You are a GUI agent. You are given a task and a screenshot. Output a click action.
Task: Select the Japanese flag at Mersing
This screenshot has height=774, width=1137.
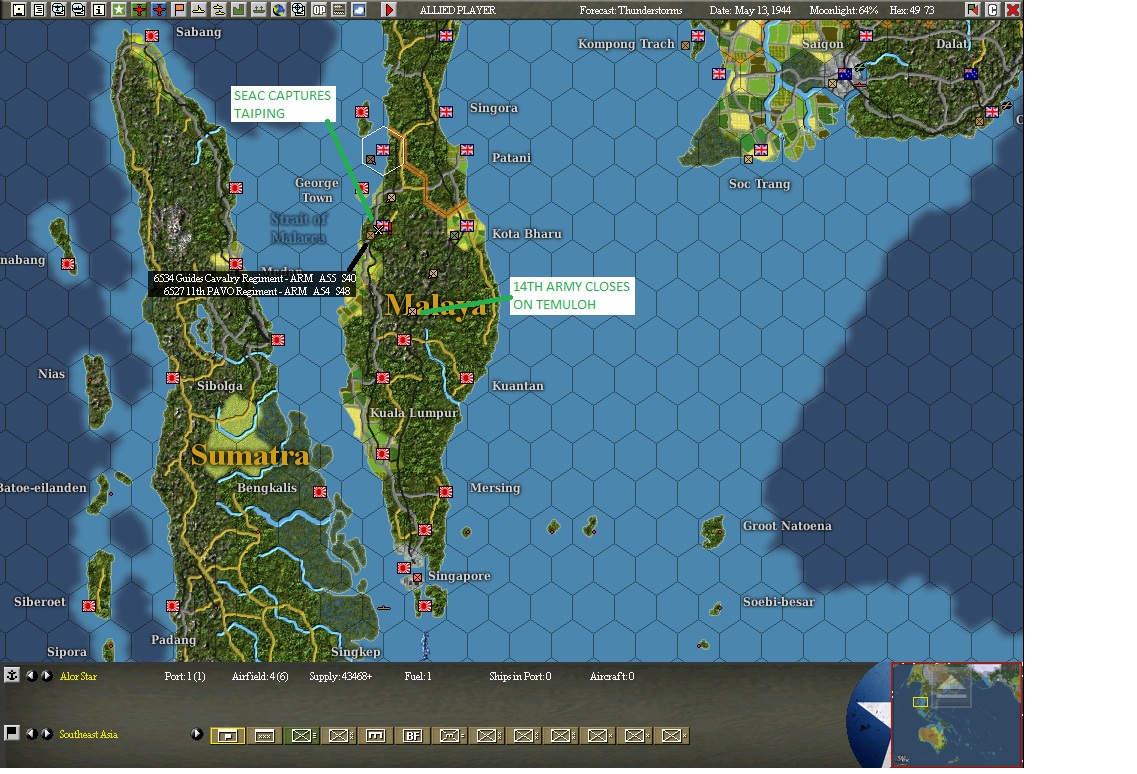(446, 492)
